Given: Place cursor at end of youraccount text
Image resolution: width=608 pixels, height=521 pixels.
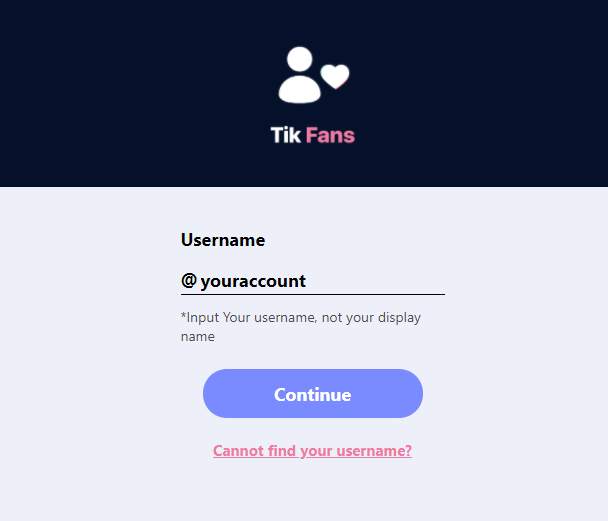Looking at the screenshot, I should (x=306, y=281).
